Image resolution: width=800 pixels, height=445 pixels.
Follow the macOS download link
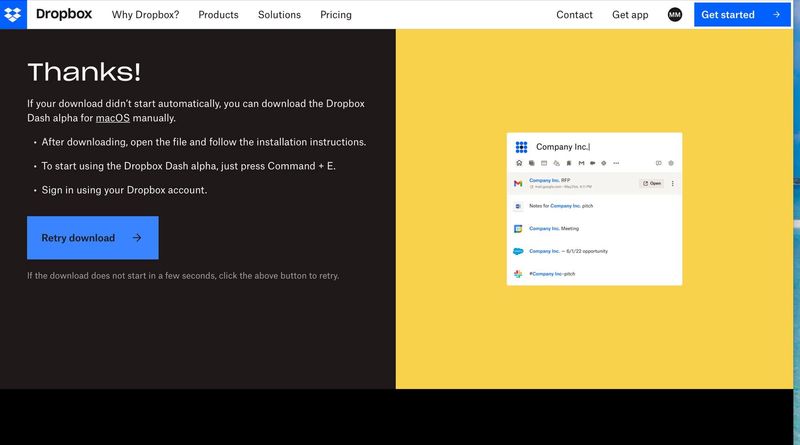point(113,118)
